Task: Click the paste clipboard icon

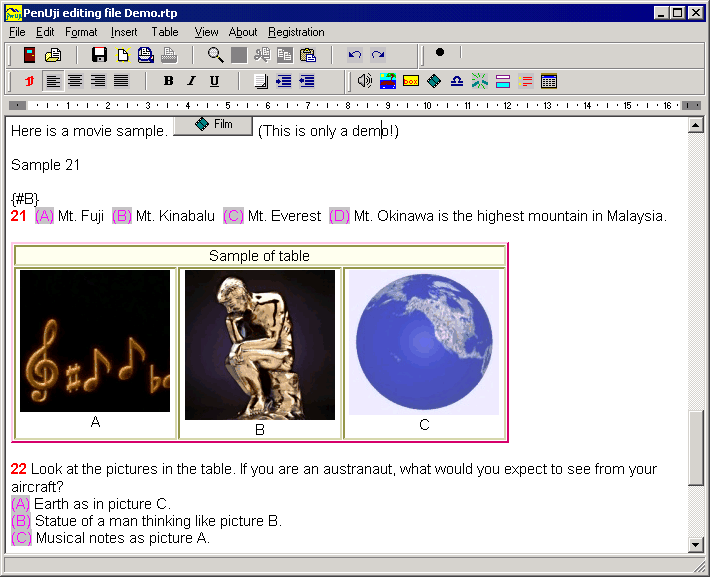Action: click(308, 55)
